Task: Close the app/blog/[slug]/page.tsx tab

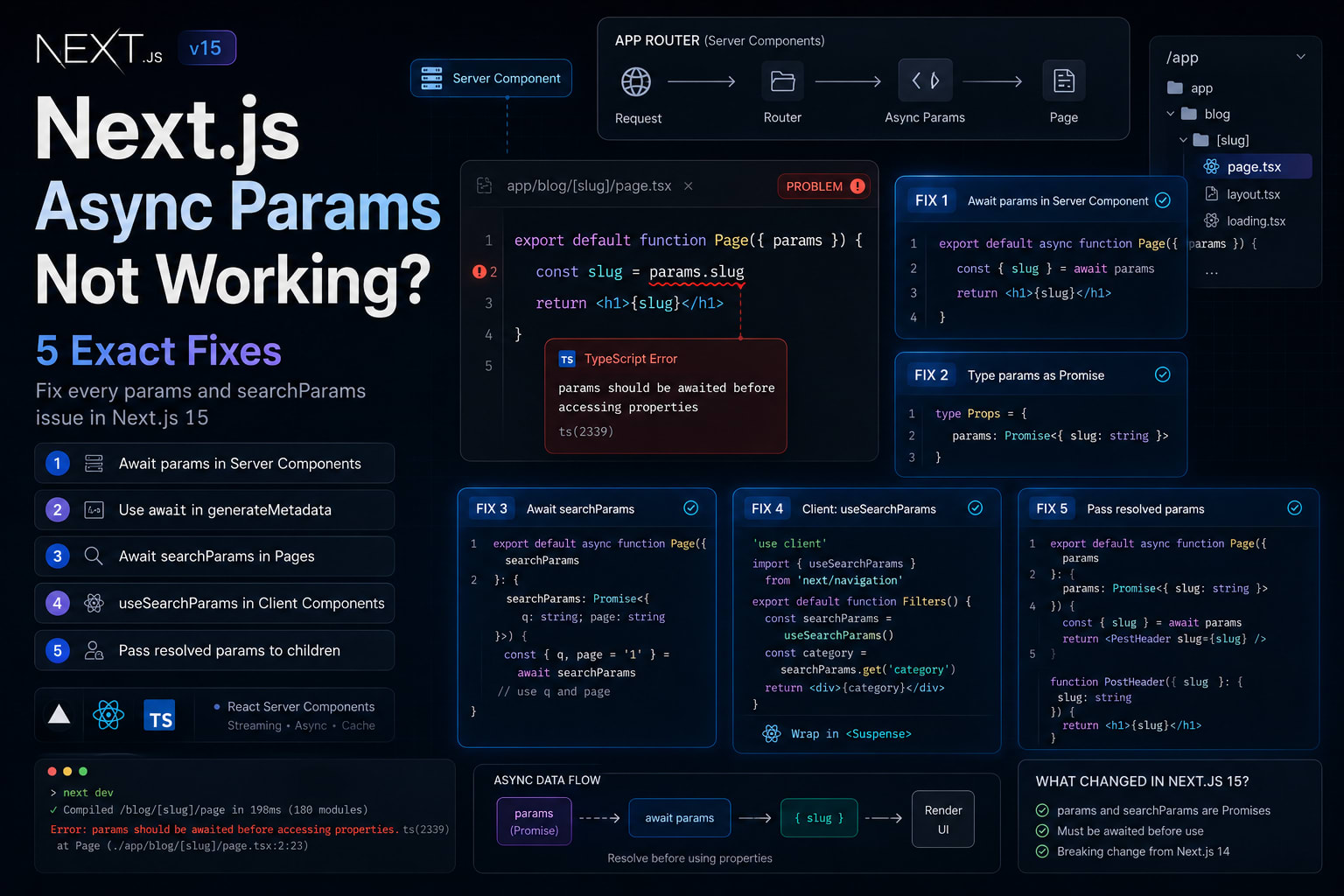Action: (688, 185)
